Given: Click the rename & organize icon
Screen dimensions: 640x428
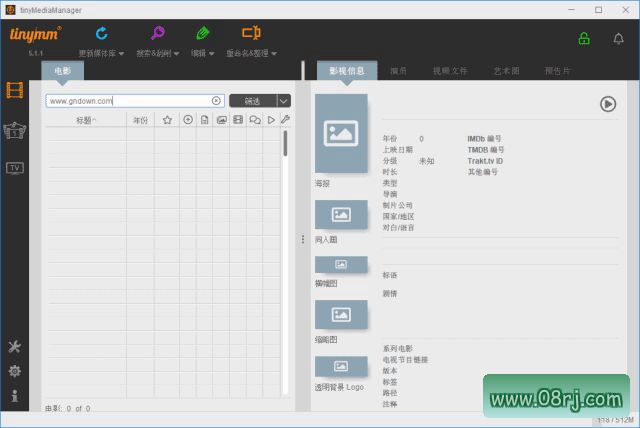Looking at the screenshot, I should point(251,34).
